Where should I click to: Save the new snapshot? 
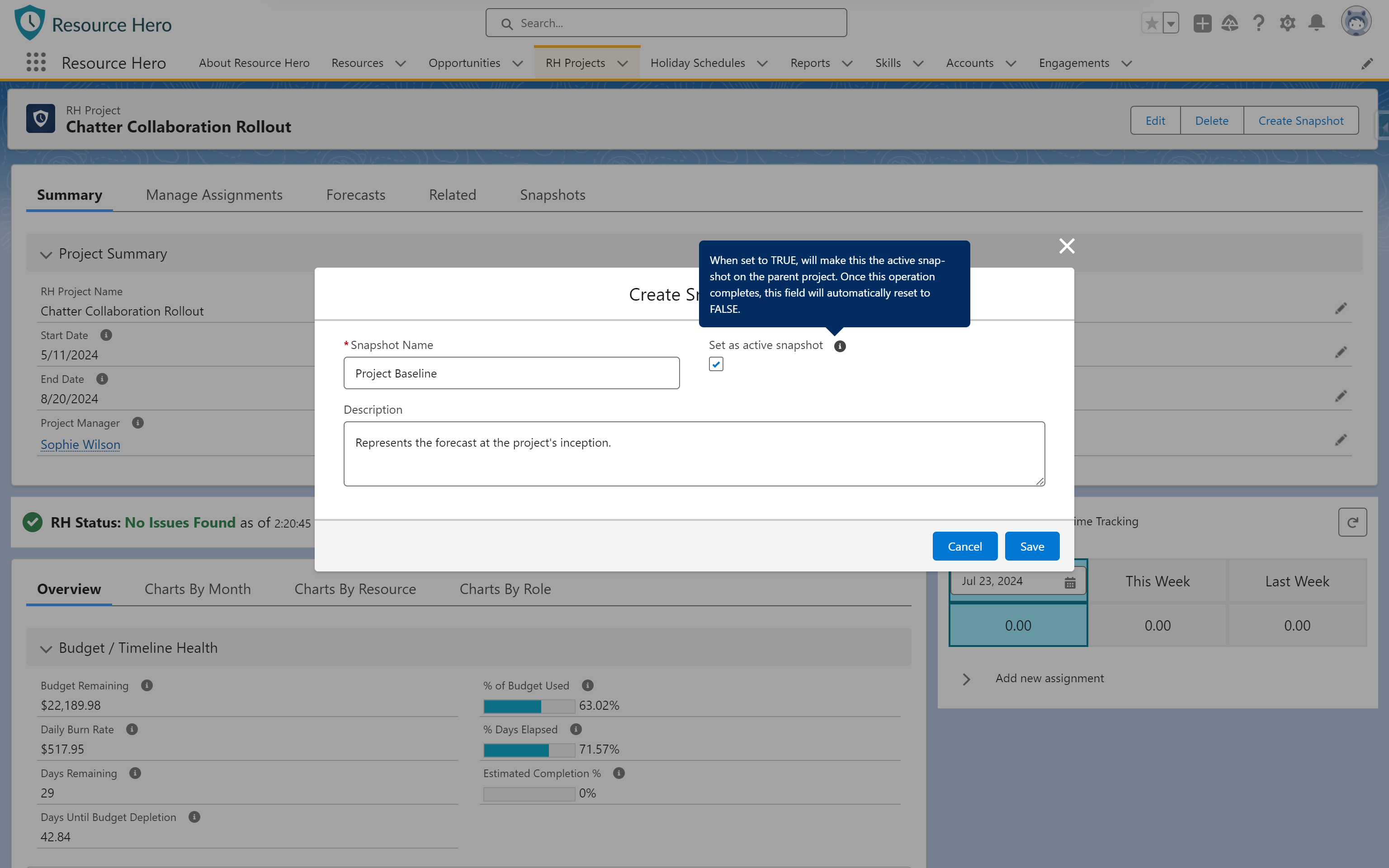point(1032,546)
